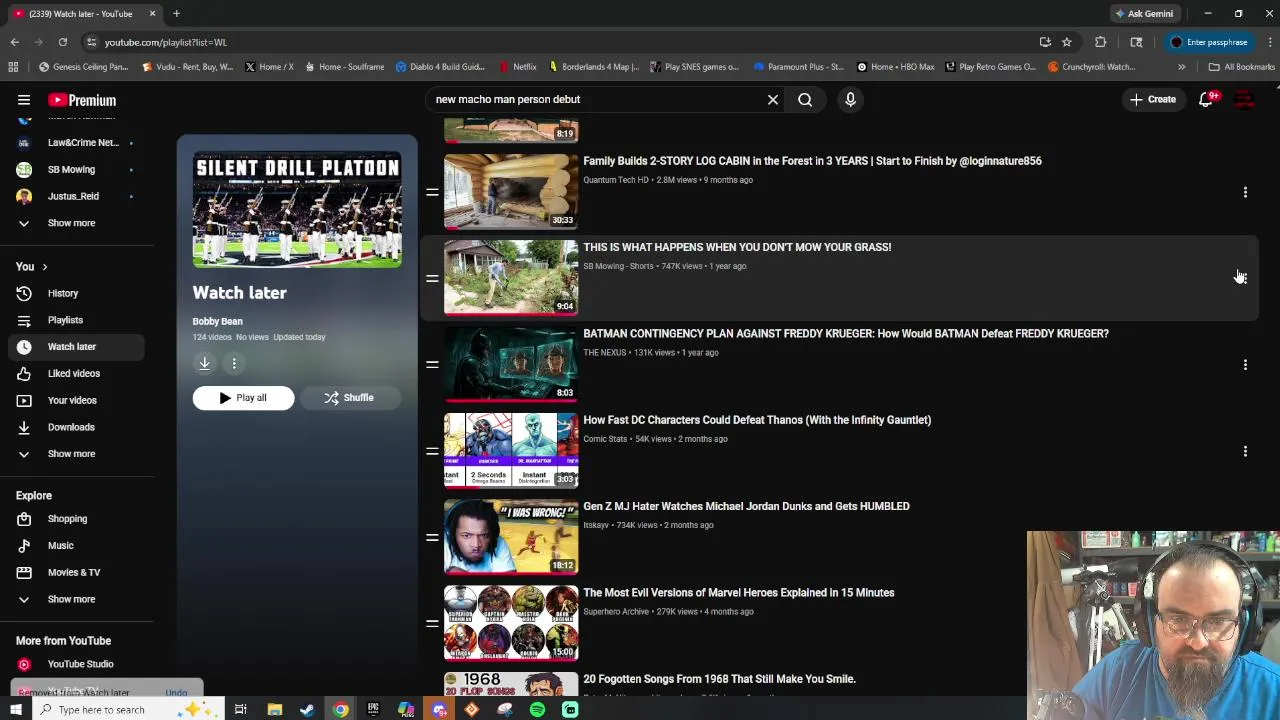Viewport: 1280px width, 720px height.
Task: Open the Windows Start menu
Action: [x=16, y=710]
